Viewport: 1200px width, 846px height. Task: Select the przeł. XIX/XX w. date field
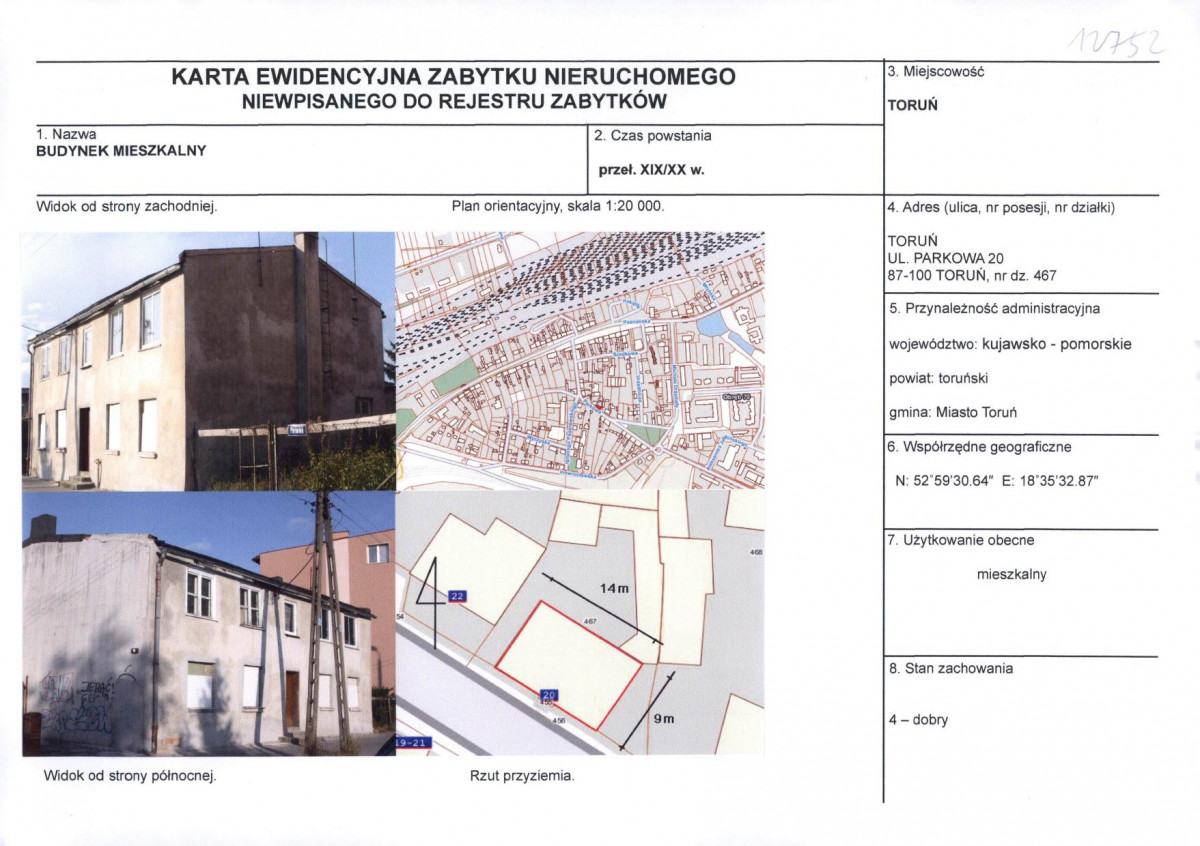[x=651, y=170]
